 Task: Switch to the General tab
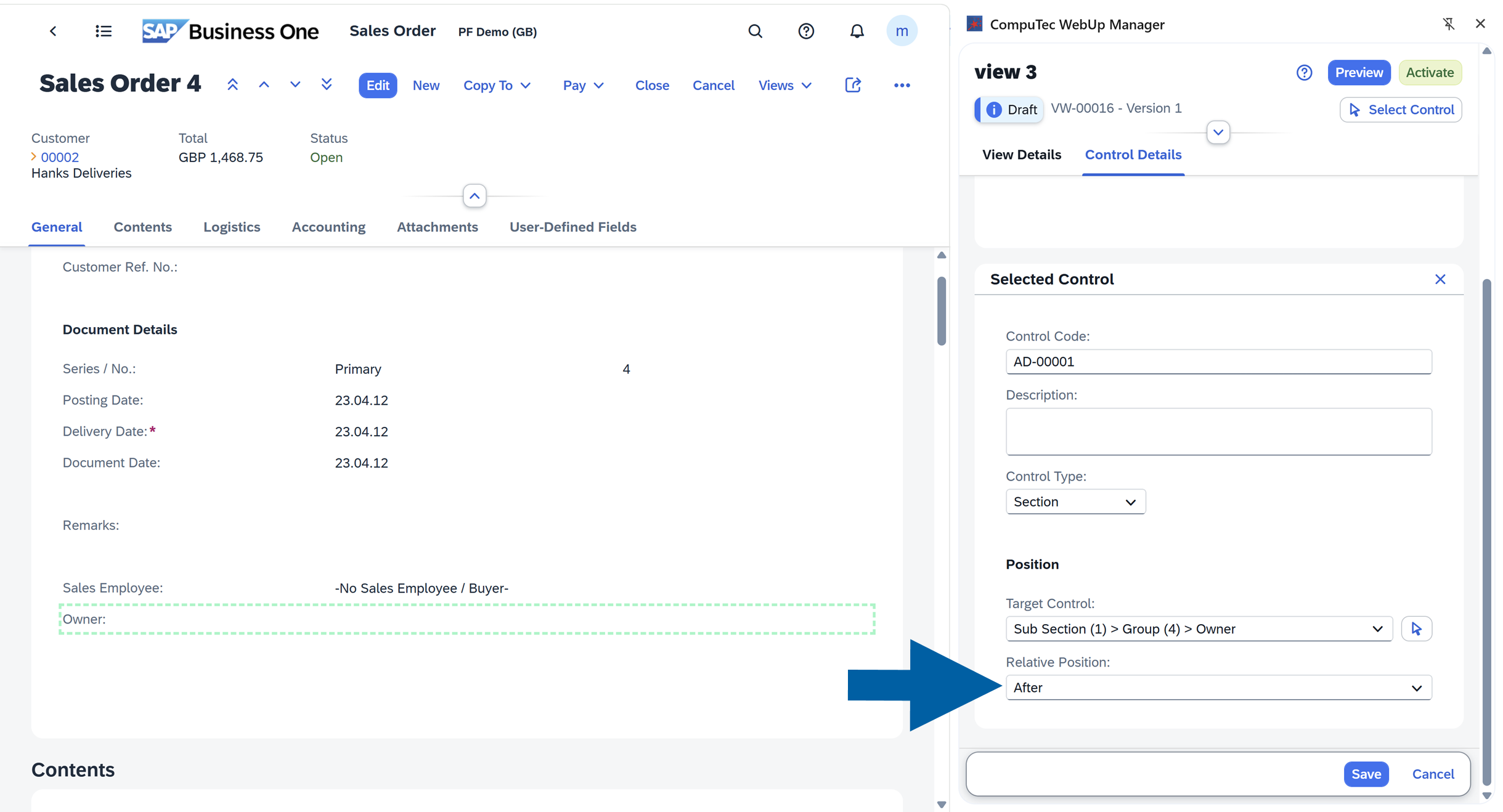57,227
